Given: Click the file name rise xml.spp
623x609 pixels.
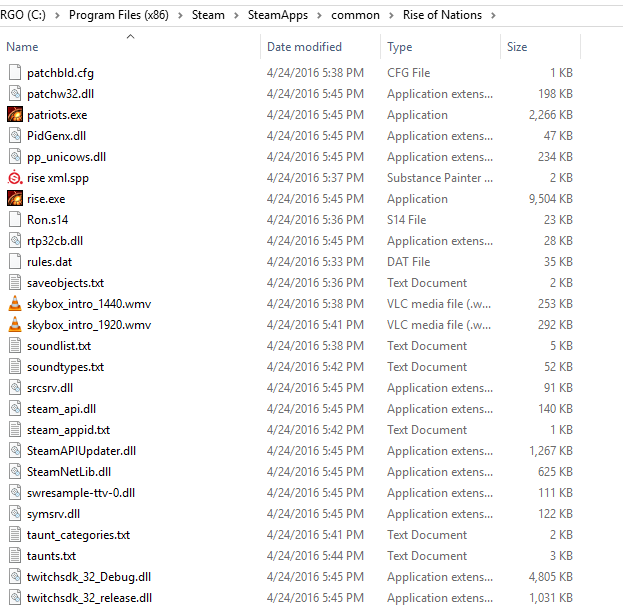Looking at the screenshot, I should (x=58, y=178).
